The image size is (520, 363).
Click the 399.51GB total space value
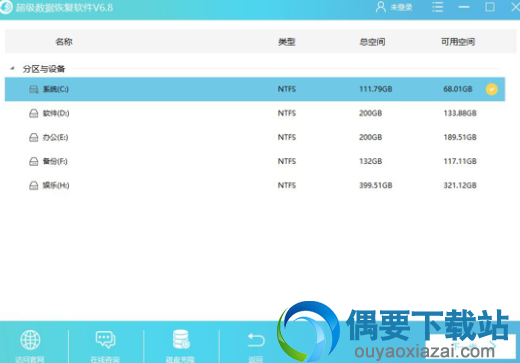coord(376,185)
